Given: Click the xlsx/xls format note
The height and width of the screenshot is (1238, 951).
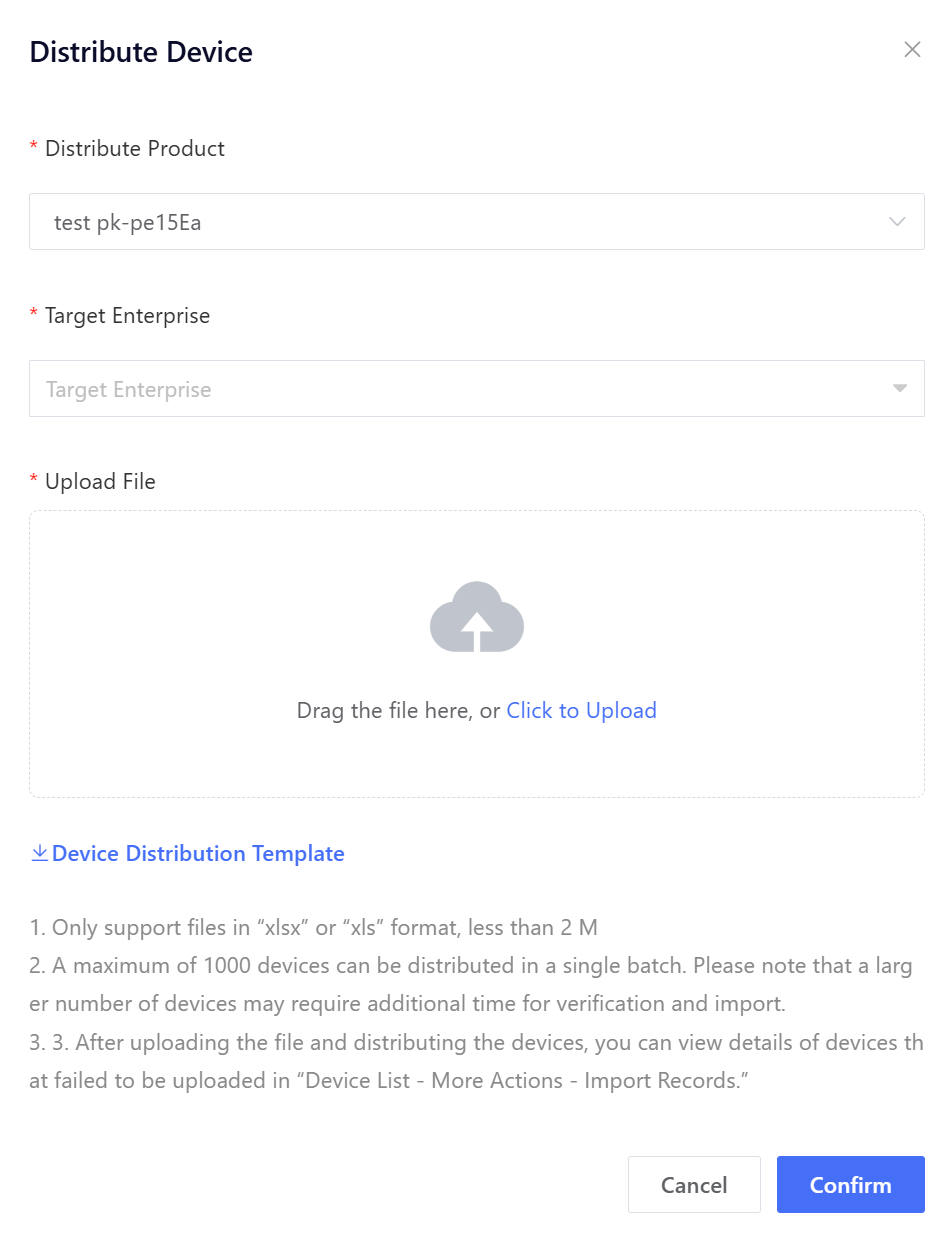Looking at the screenshot, I should point(314,928).
